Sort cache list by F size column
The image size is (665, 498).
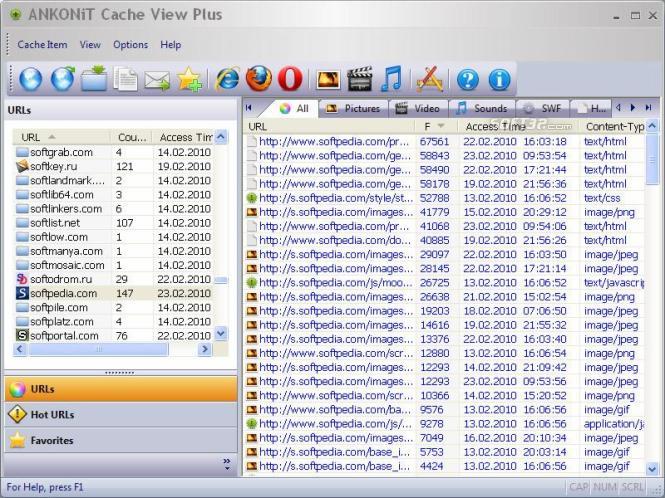436,126
